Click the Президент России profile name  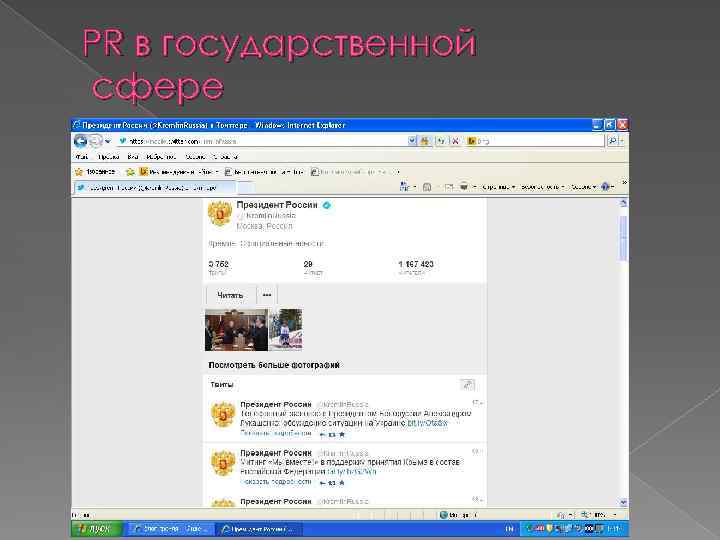click(277, 205)
